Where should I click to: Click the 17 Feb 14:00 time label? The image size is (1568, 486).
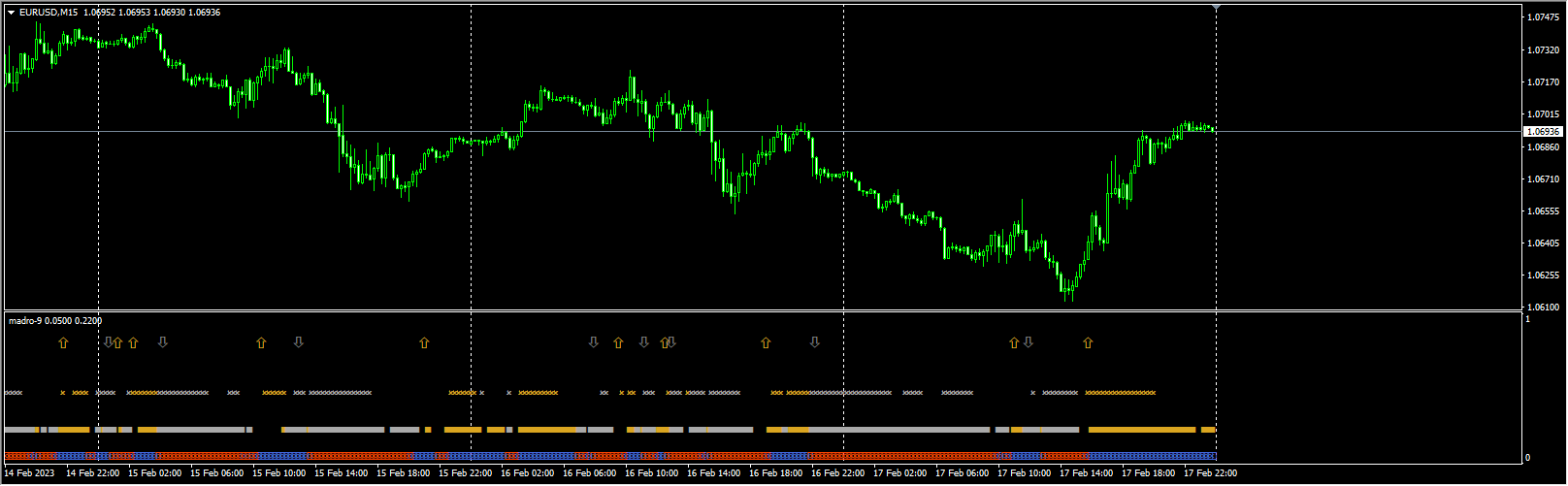[1086, 473]
